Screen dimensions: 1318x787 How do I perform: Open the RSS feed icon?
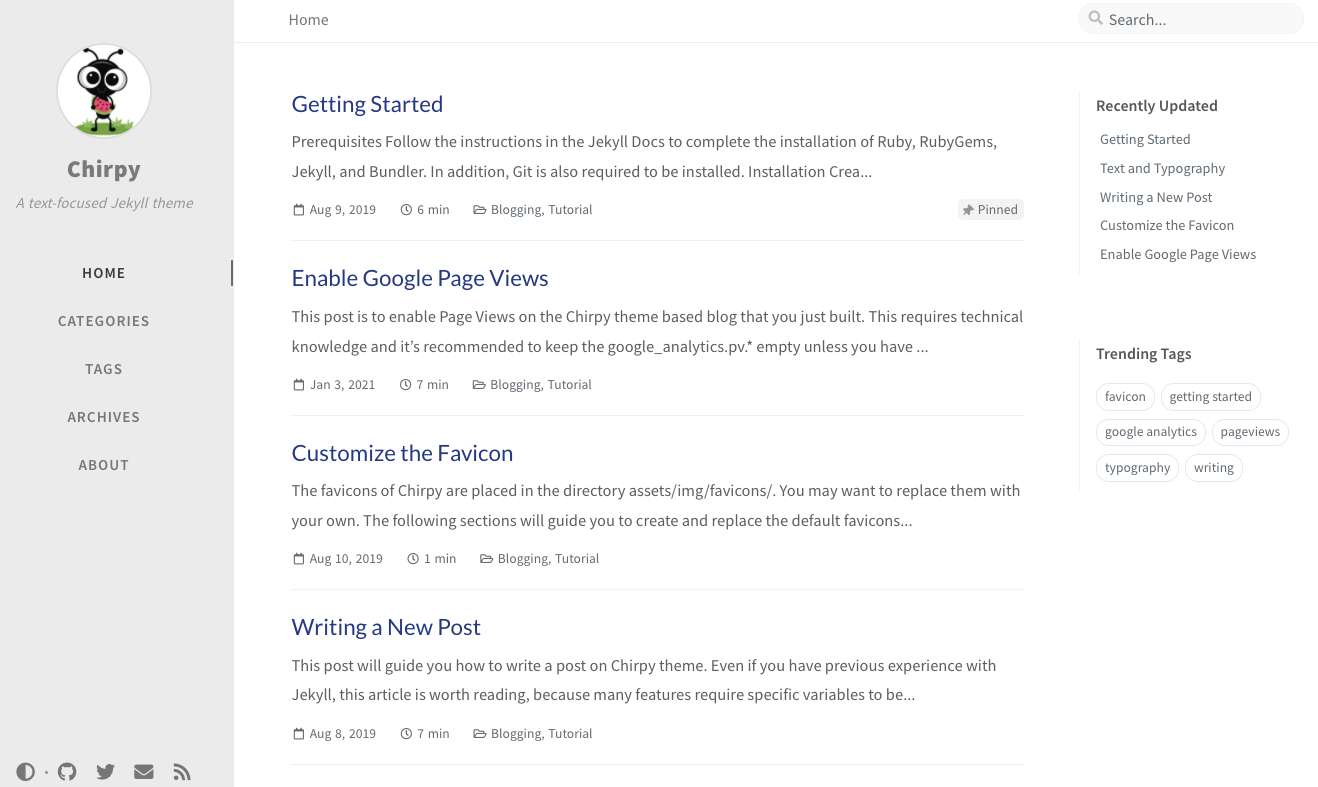coord(182,772)
